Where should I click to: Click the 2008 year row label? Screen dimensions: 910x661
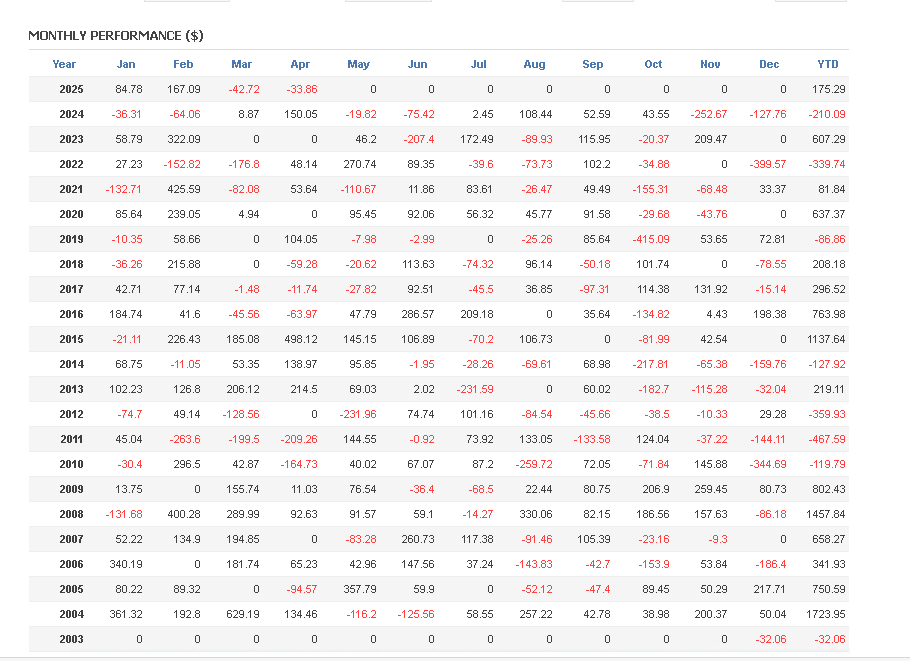coord(71,514)
